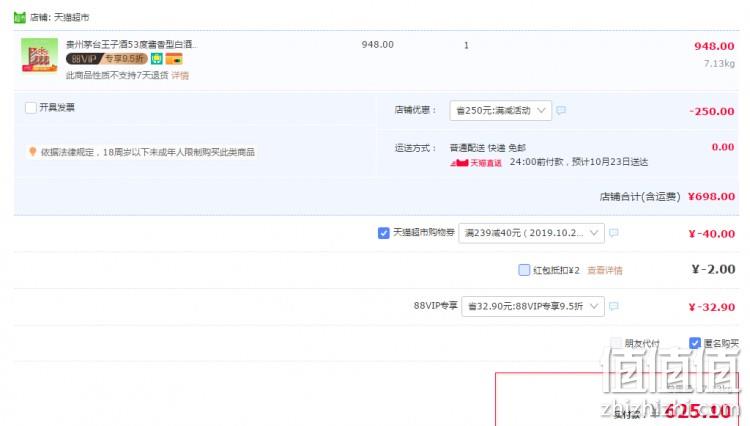Screen dimensions: 750x426
Task: Open the 88VIP专享 9.5折 dropdown
Action: pyautogui.click(x=533, y=306)
